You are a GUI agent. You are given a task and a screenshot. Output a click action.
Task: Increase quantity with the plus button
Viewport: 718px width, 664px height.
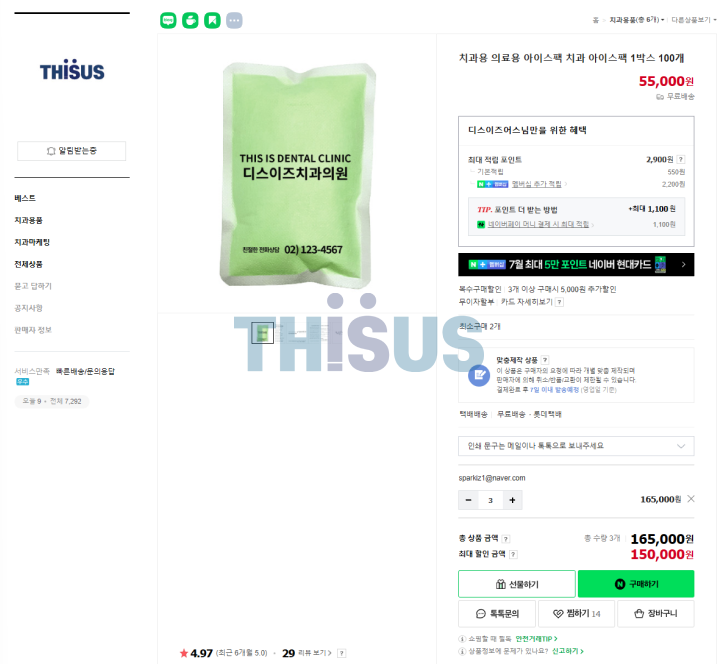tap(512, 500)
